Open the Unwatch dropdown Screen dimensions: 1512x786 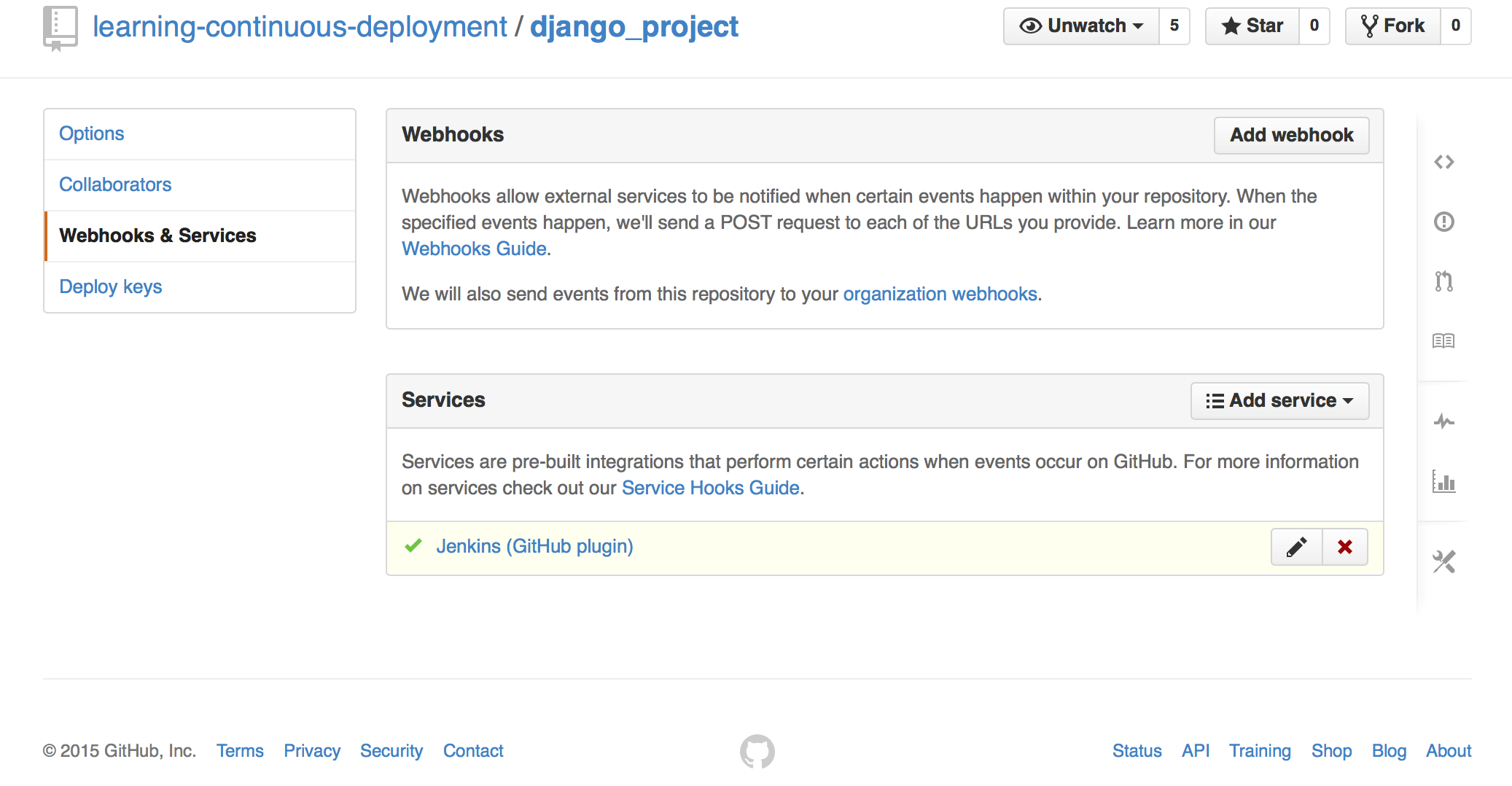[x=1081, y=26]
